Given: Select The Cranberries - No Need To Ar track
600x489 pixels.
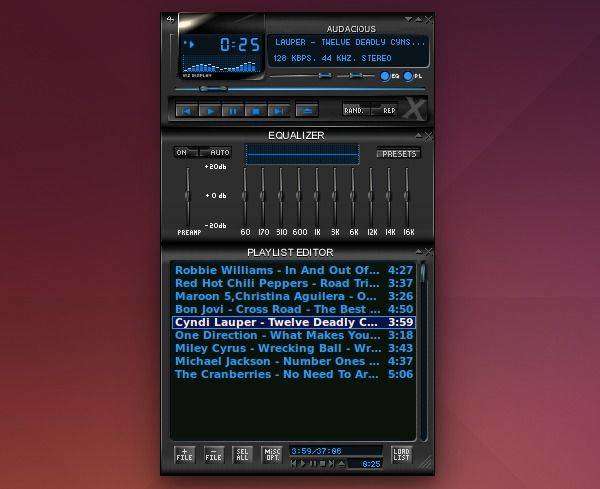Looking at the screenshot, I should (x=293, y=374).
